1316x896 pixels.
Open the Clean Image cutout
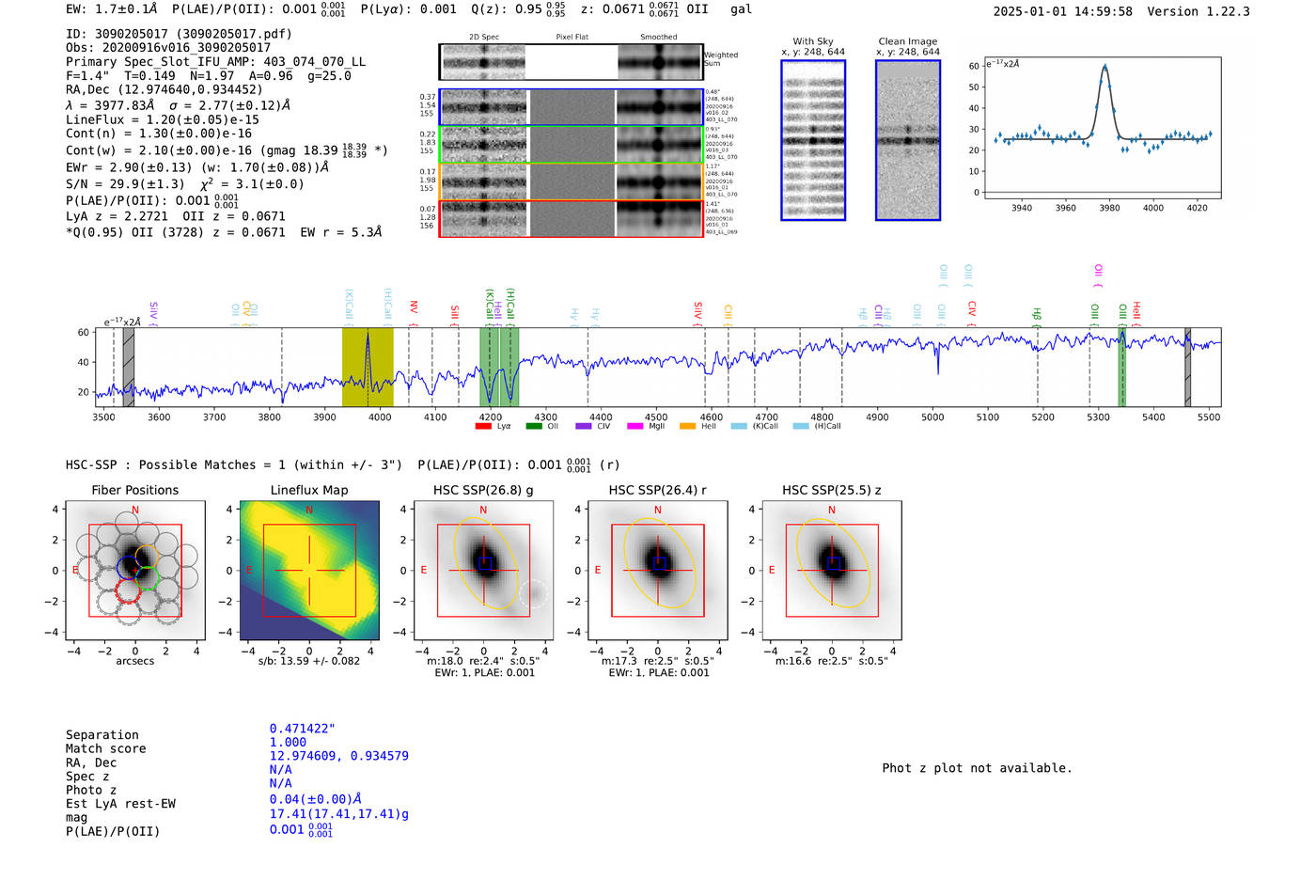pyautogui.click(x=908, y=140)
